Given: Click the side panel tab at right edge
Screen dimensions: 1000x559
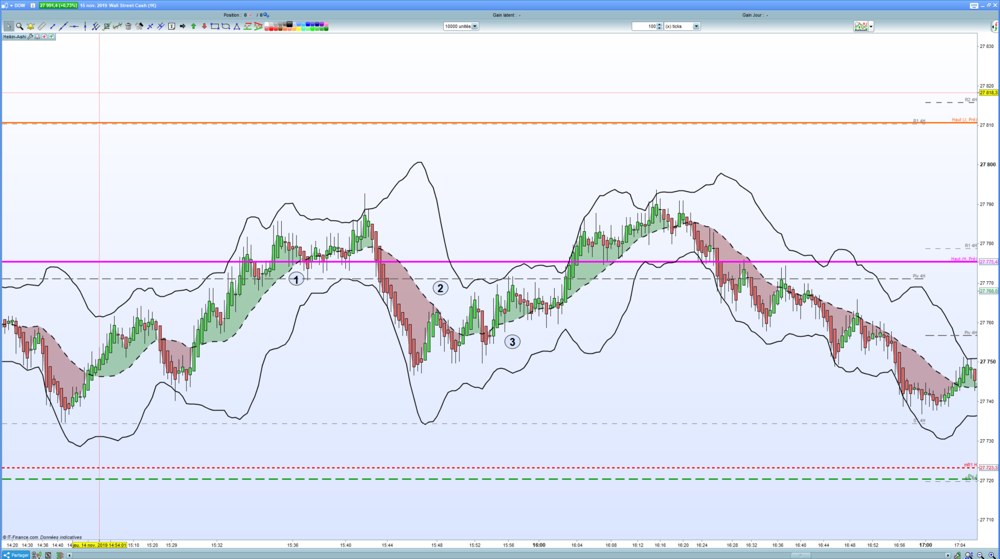Looking at the screenshot, I should click(x=994, y=26).
